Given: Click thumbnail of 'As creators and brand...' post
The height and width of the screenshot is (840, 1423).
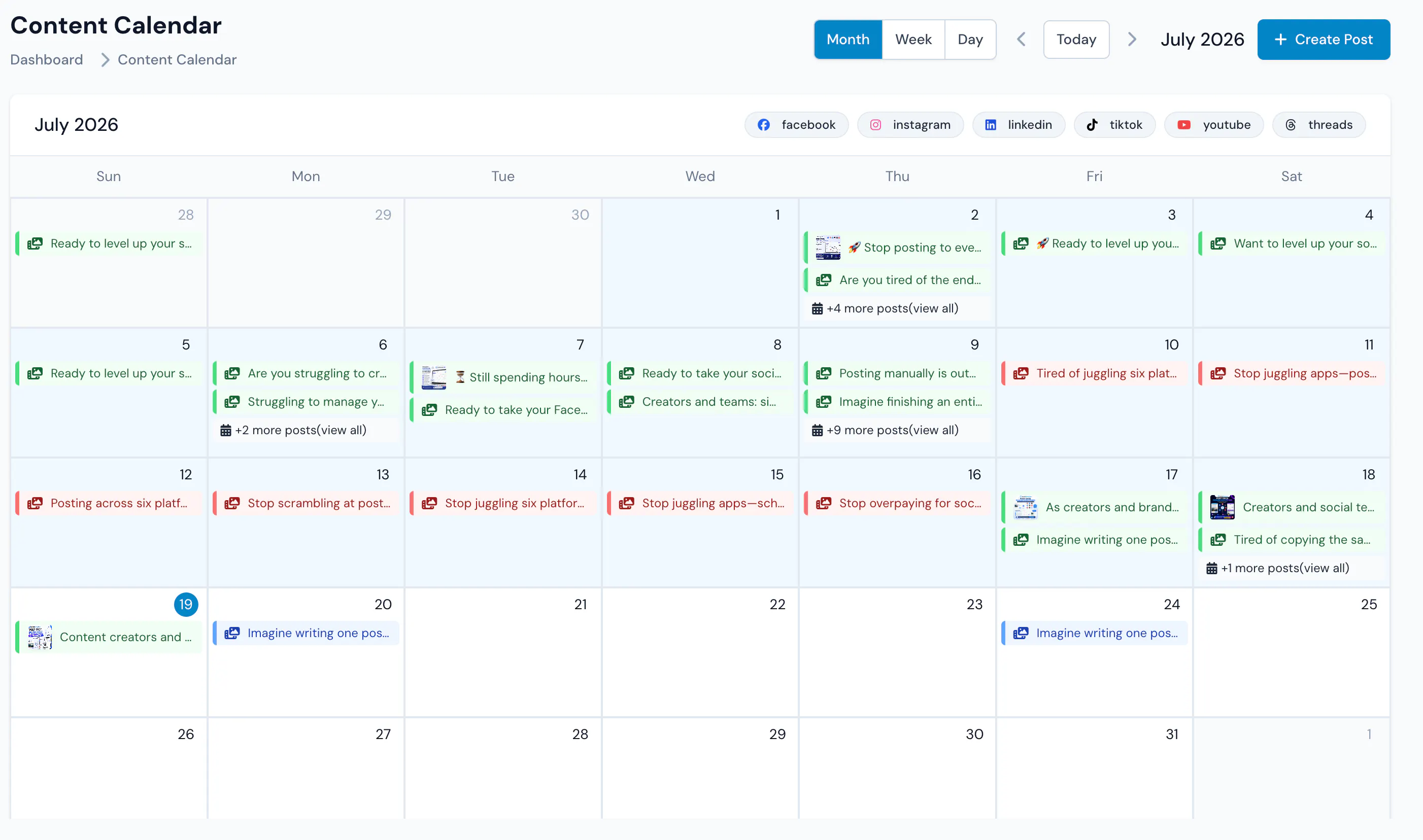Looking at the screenshot, I should pos(1025,507).
